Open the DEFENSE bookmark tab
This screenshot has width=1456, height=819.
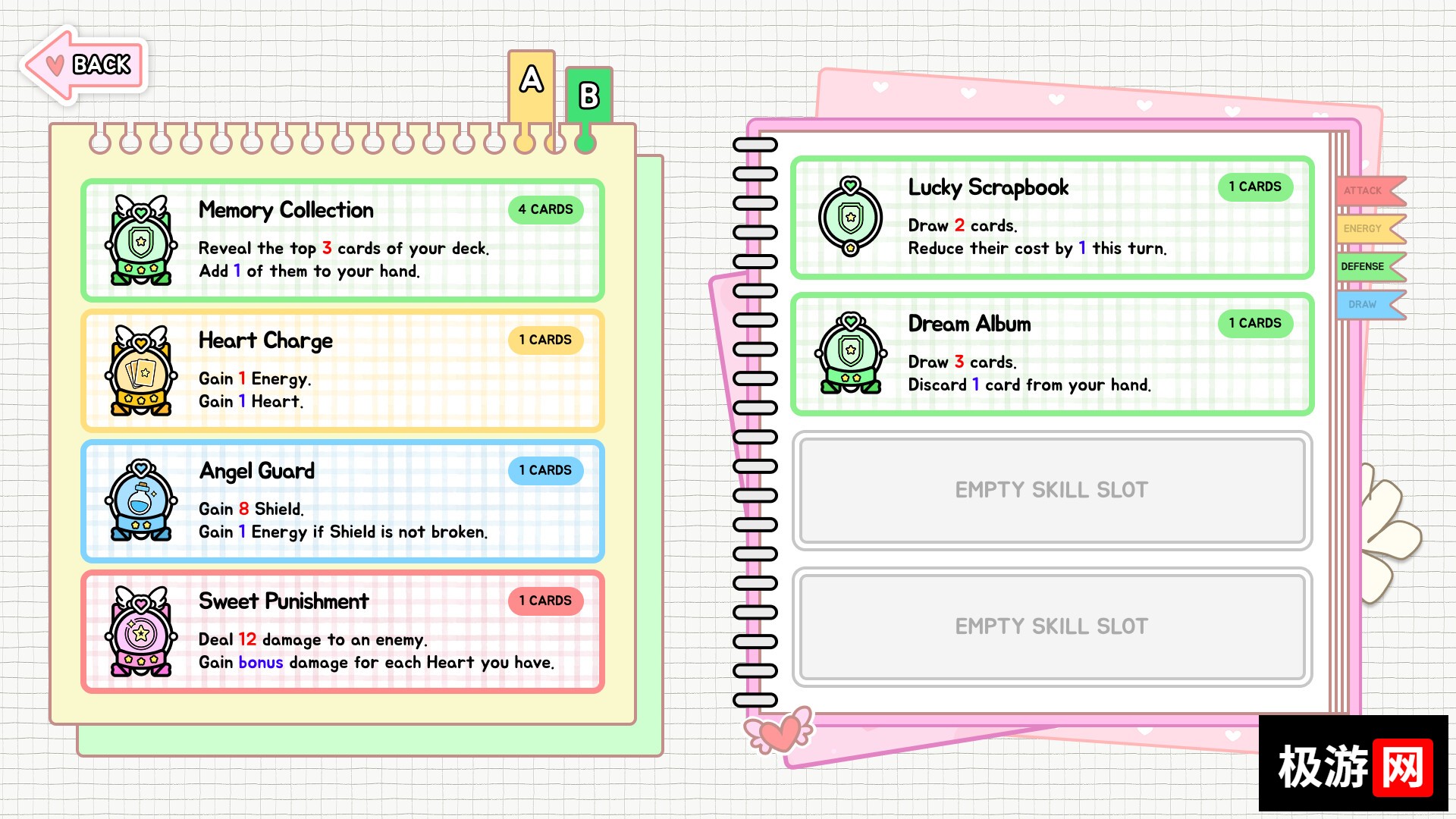[1371, 266]
